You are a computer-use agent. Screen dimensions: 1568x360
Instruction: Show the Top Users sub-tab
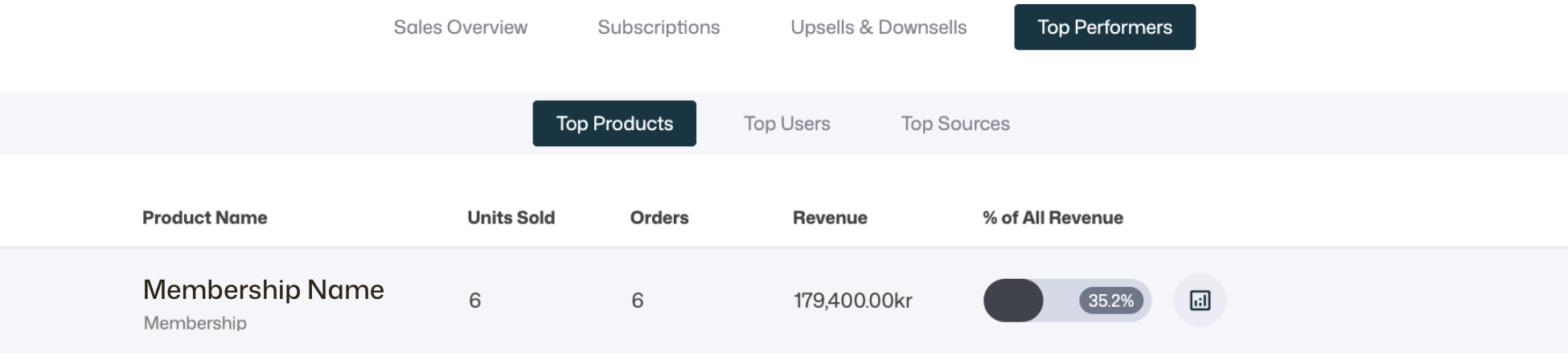tap(786, 124)
